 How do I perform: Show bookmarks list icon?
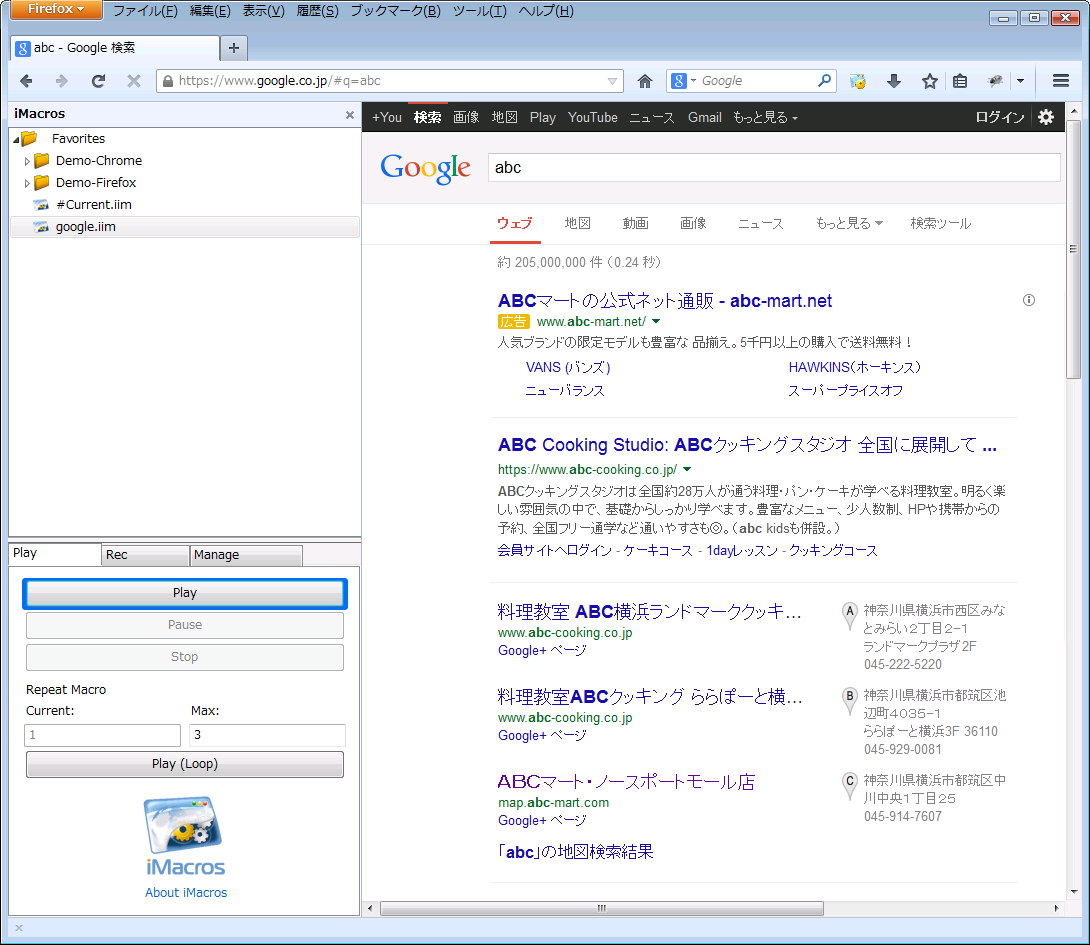[x=960, y=81]
